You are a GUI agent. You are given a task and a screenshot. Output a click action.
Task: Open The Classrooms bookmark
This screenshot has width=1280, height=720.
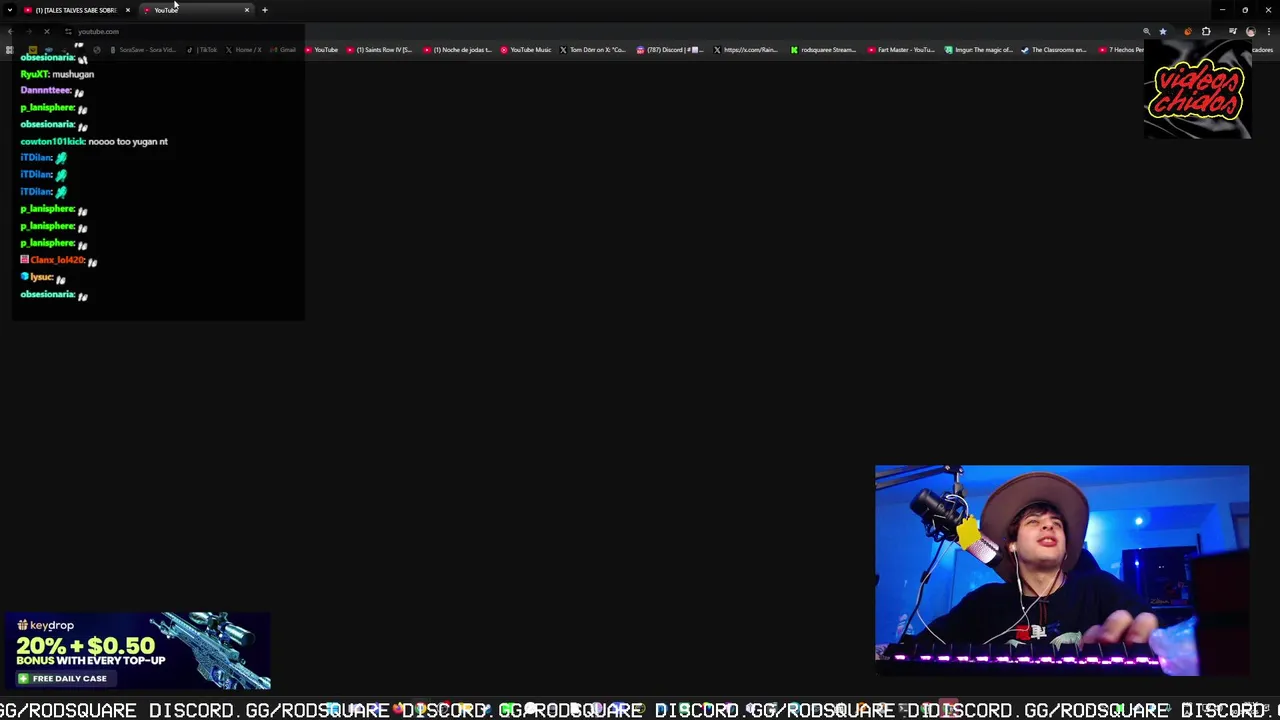pyautogui.click(x=1054, y=50)
